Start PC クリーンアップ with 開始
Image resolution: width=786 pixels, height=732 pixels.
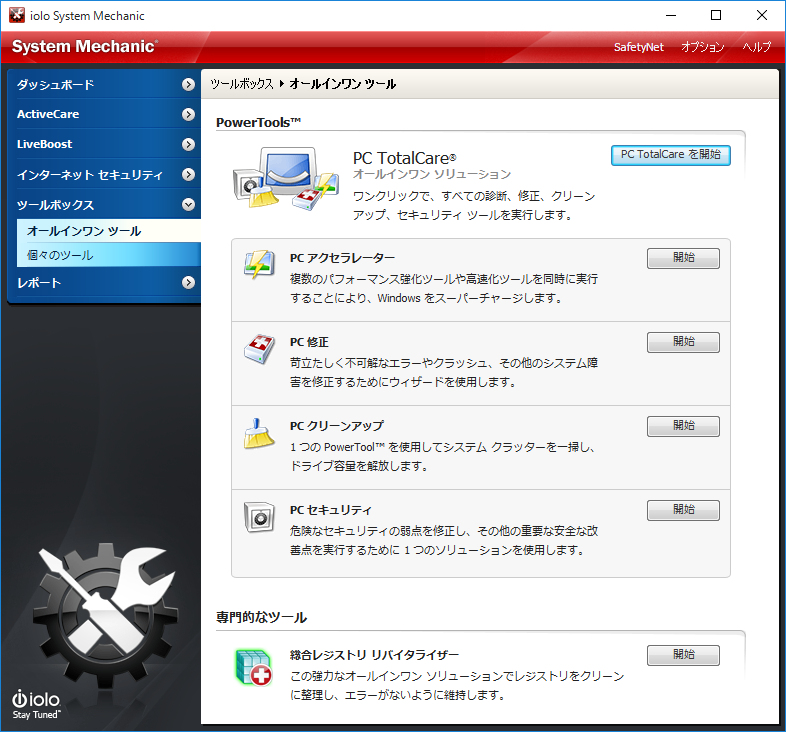[x=683, y=426]
